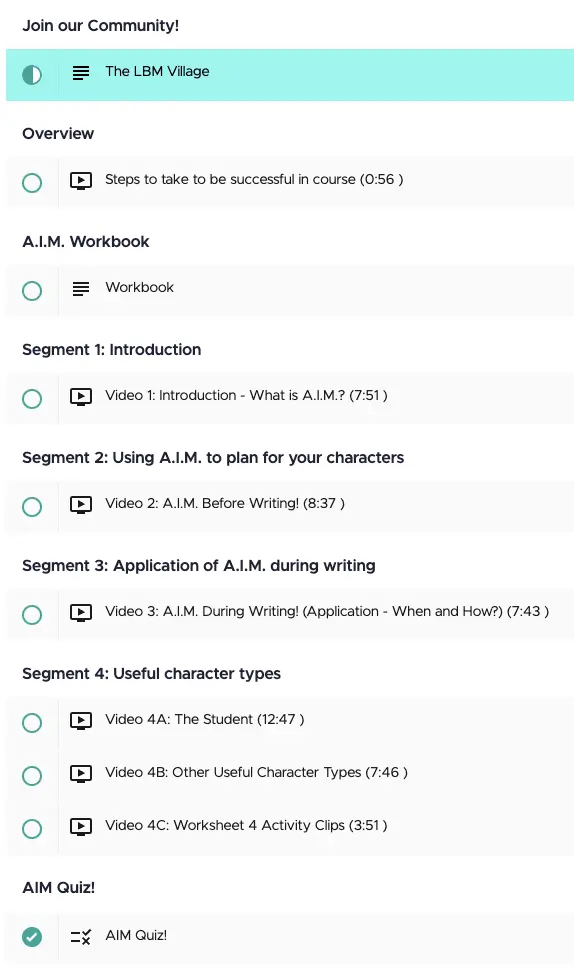Viewport: 574px width, 974px height.
Task: Click the video icon for Steps to take lesson
Action: (x=81, y=181)
